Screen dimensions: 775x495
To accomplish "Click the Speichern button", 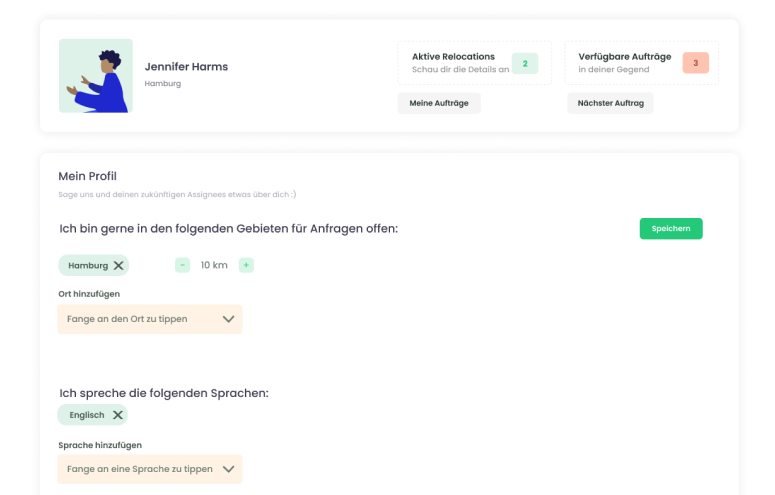I will 671,228.
